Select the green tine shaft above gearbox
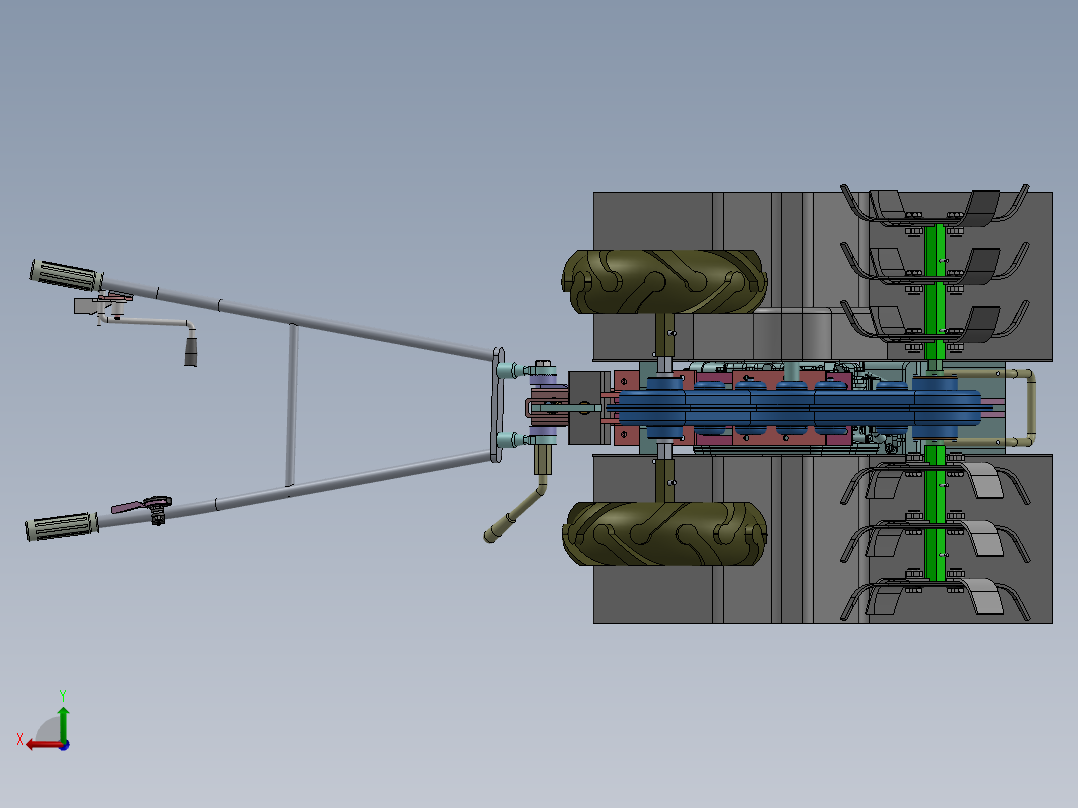This screenshot has height=808, width=1078. click(934, 292)
